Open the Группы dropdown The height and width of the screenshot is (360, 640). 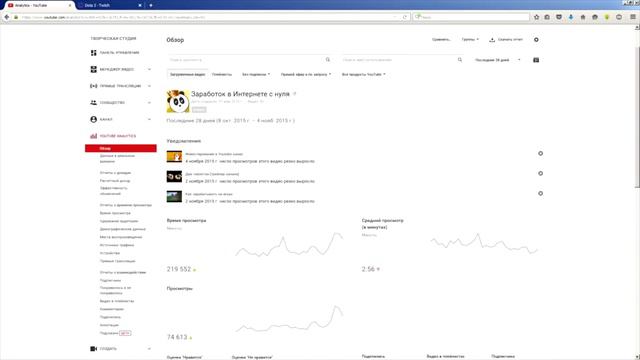[470, 40]
